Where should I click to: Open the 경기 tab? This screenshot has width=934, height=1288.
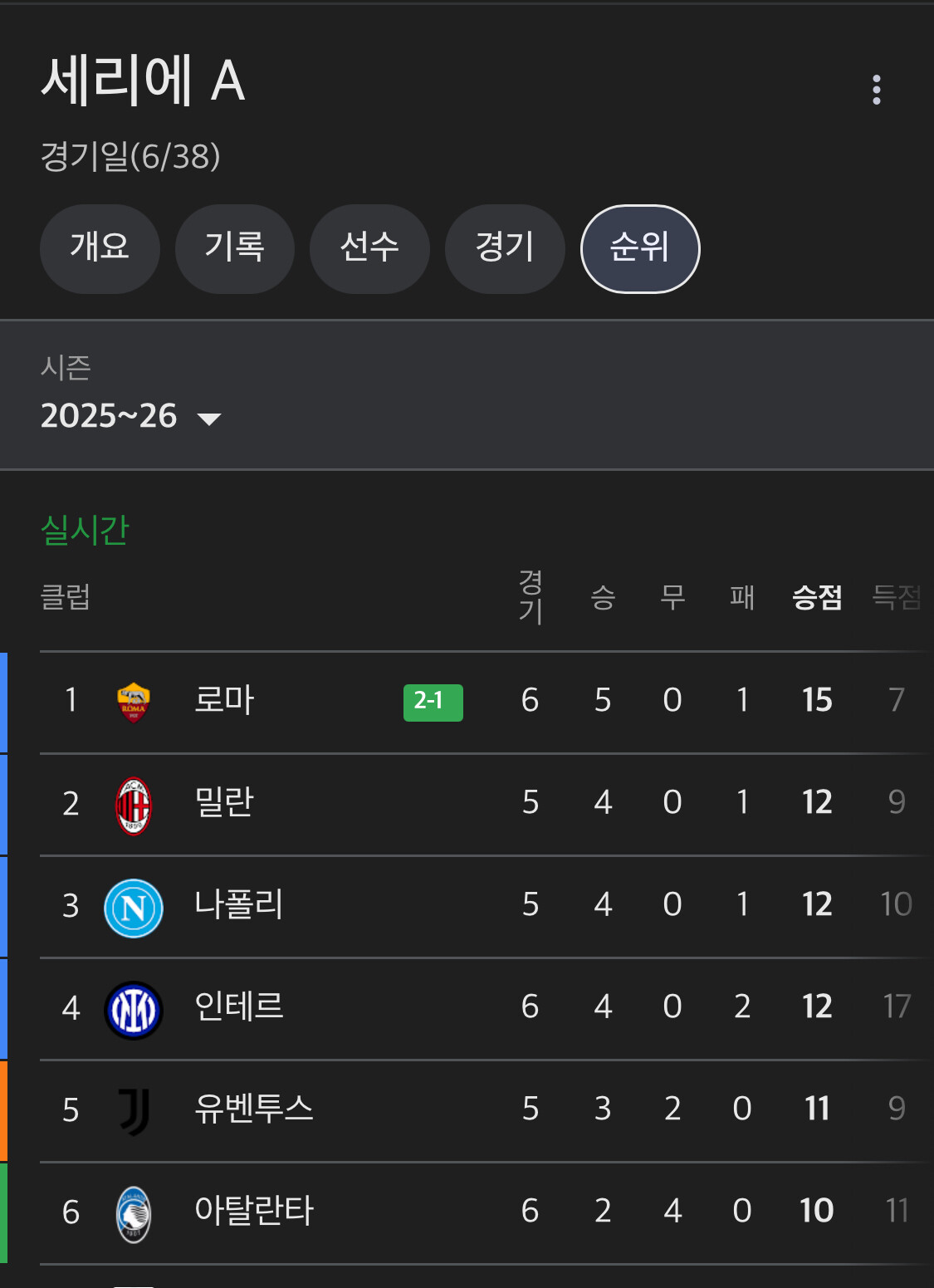tap(505, 248)
